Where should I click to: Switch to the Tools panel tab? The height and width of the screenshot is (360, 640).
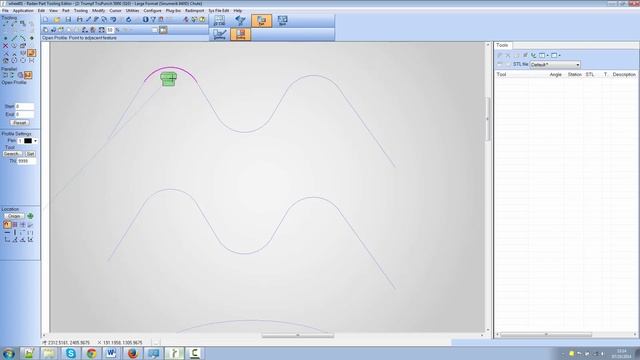pos(502,45)
